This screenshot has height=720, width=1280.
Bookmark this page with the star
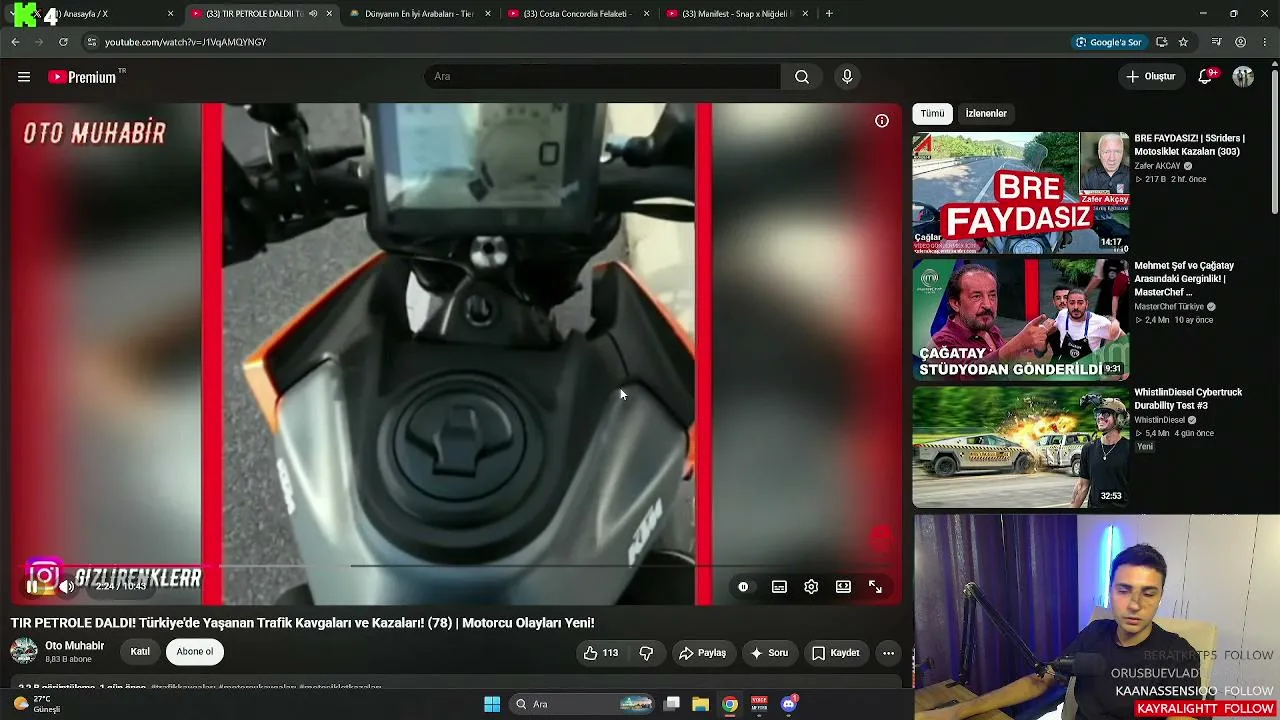(x=1183, y=42)
